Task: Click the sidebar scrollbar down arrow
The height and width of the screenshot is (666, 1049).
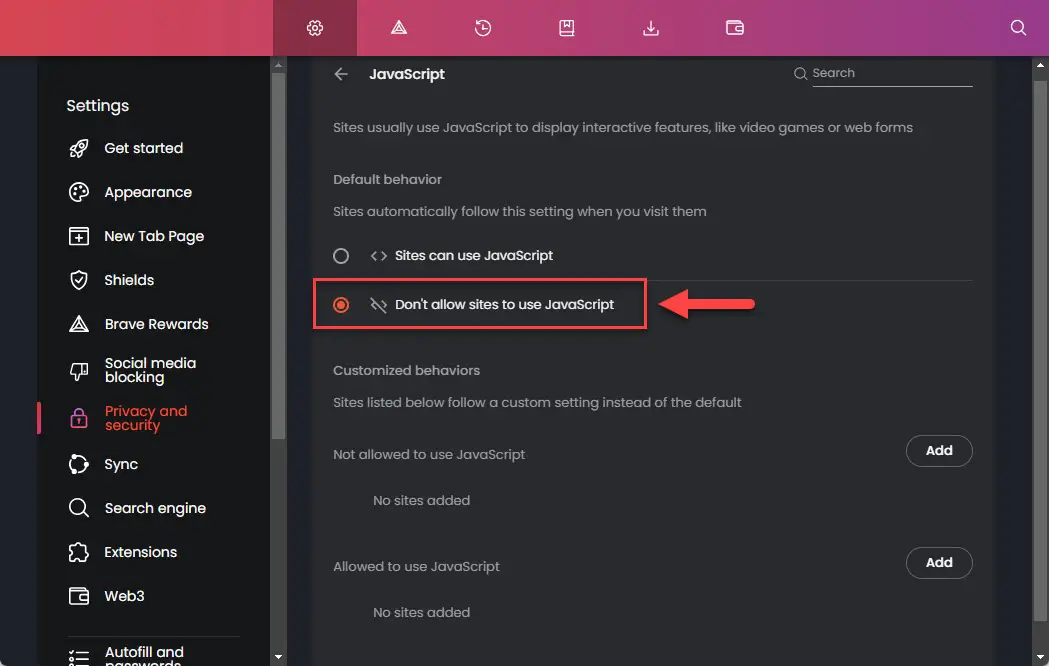Action: [x=278, y=657]
